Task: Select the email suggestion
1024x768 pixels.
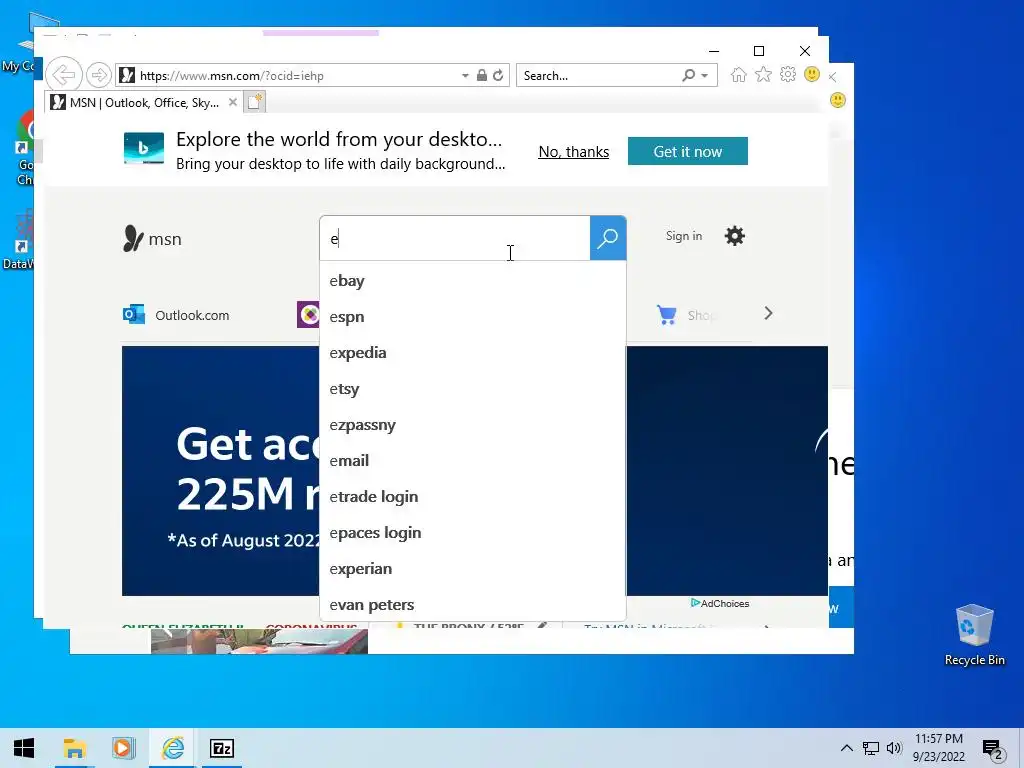Action: [473, 460]
